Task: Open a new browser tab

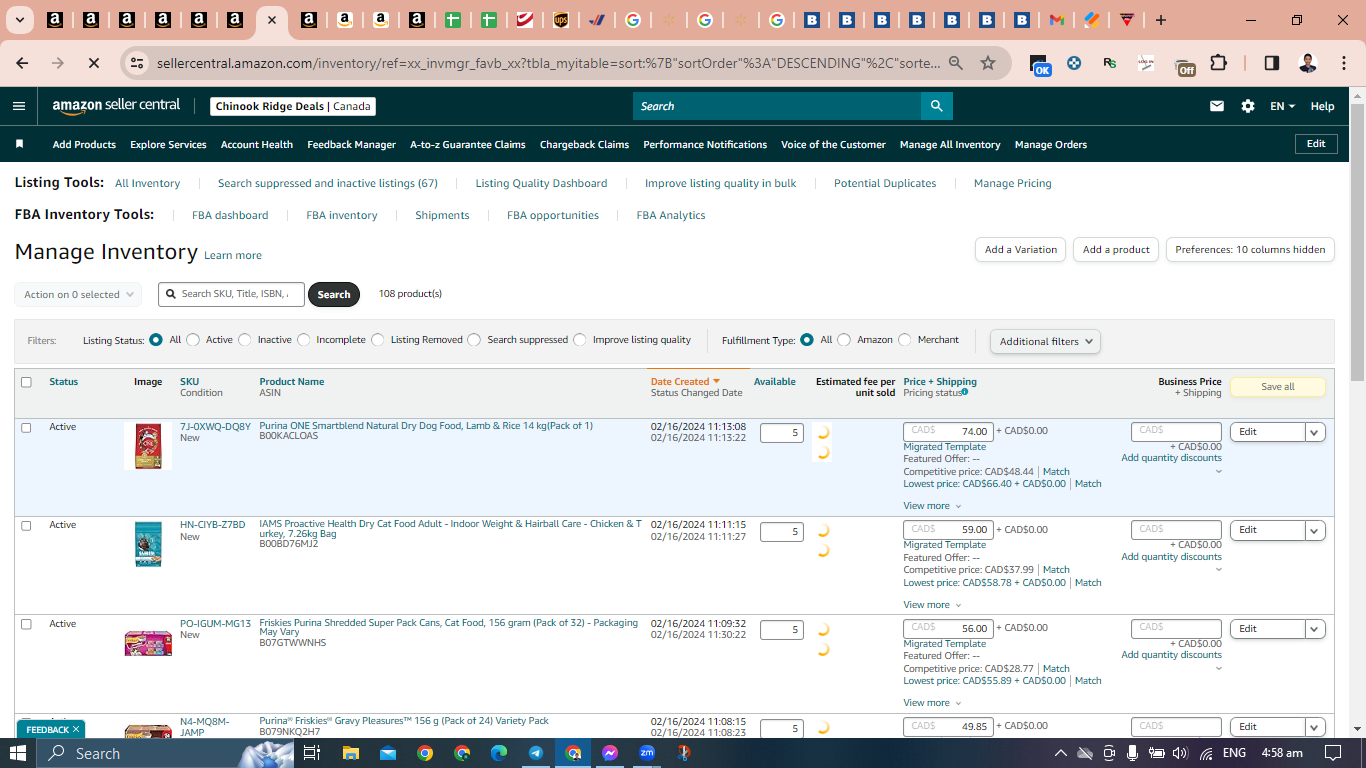Action: [1160, 20]
